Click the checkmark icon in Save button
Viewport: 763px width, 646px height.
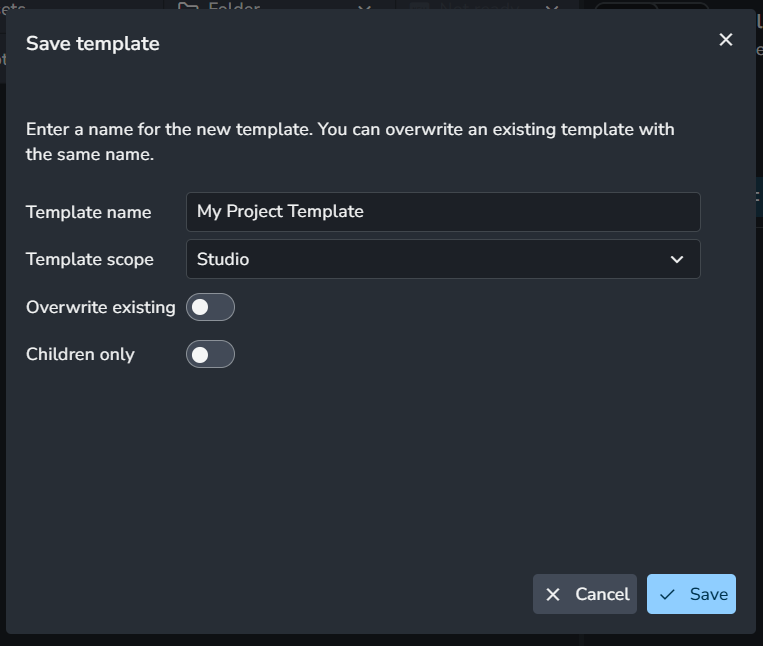pyautogui.click(x=667, y=594)
